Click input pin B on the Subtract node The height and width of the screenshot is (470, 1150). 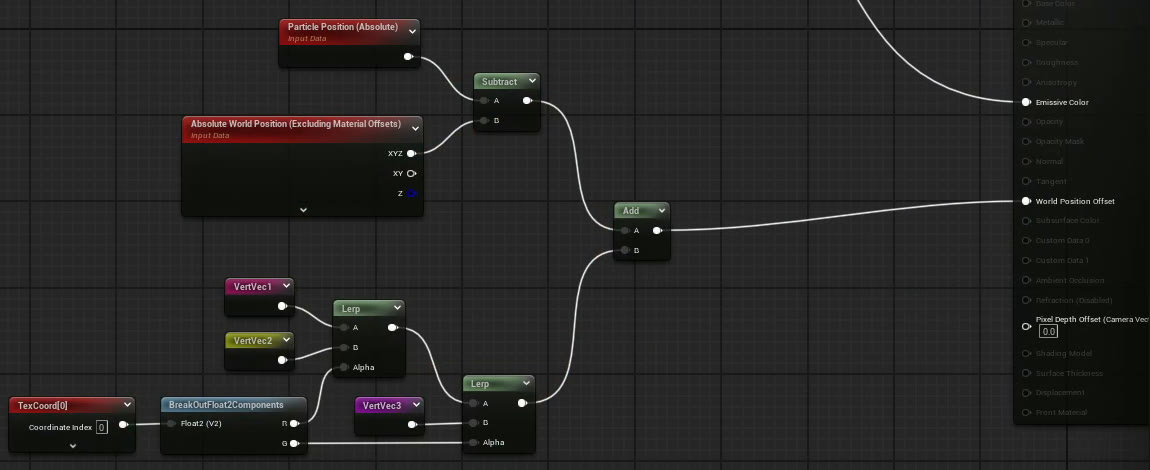coord(483,120)
